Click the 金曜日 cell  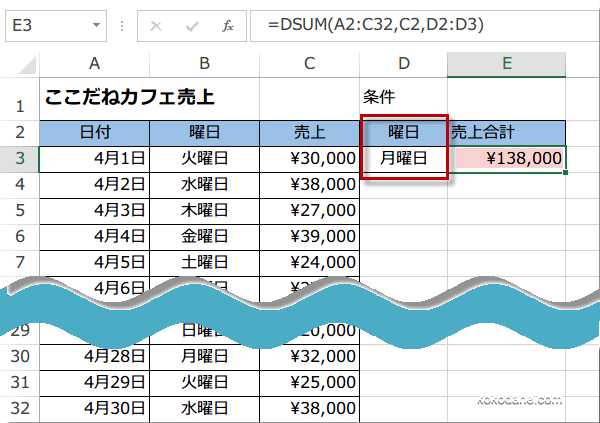[x=204, y=237]
